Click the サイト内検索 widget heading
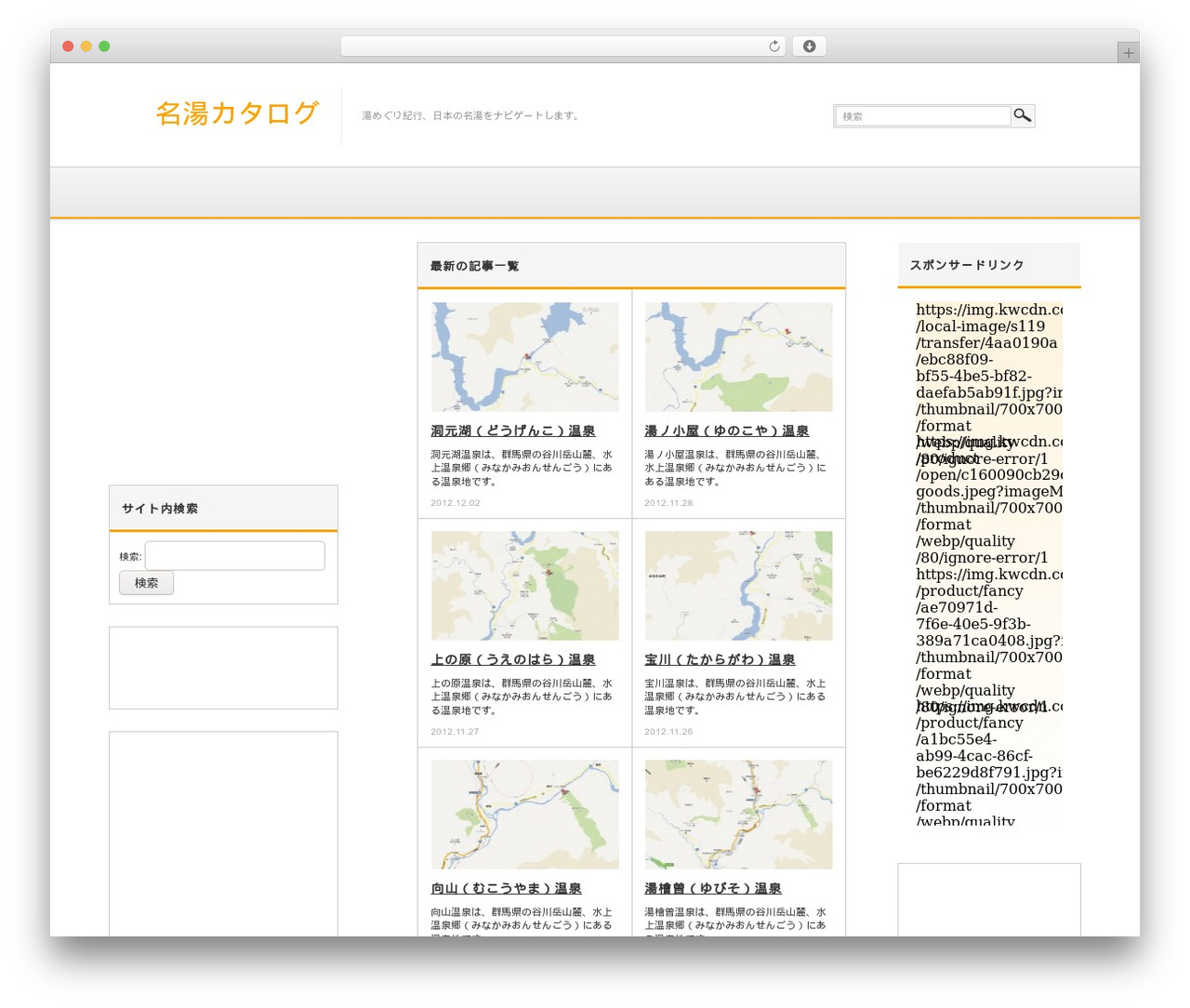This screenshot has height=1008, width=1190. [x=160, y=509]
